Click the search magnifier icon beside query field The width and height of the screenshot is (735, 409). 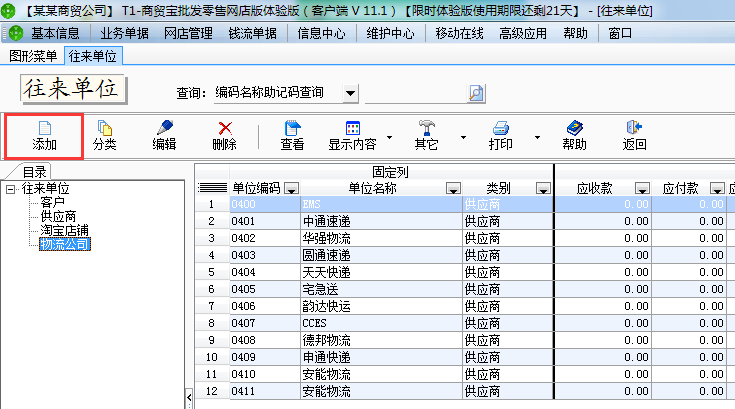tap(476, 93)
